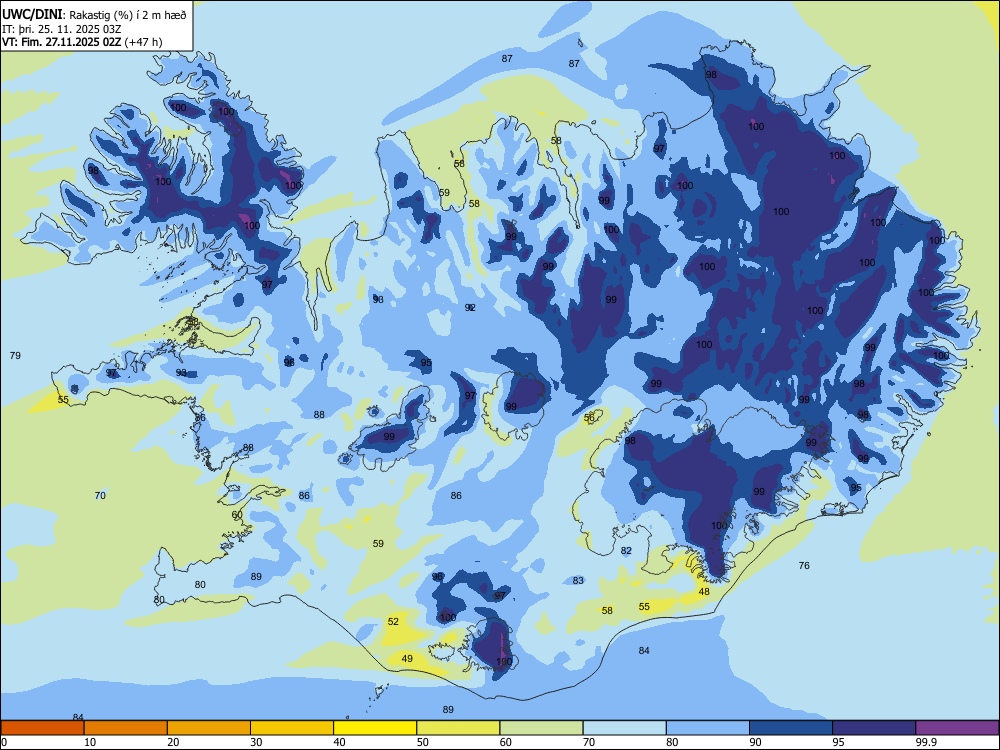1000x750 pixels.
Task: Click the map humidity value '52'
Action: tap(393, 621)
